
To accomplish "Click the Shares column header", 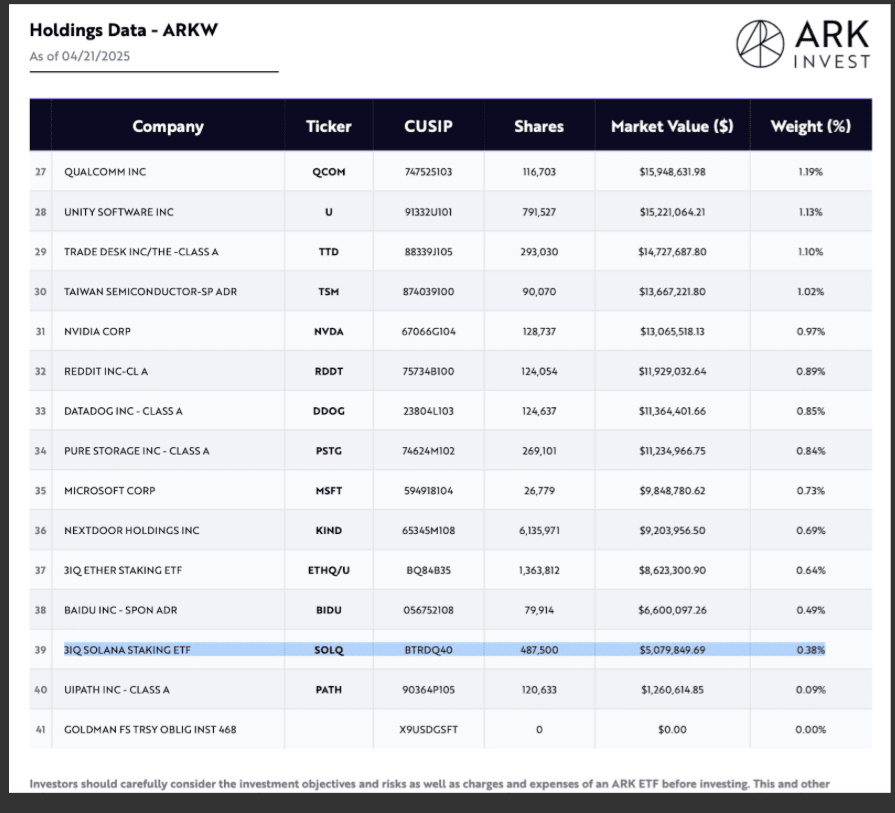I will tap(539, 126).
